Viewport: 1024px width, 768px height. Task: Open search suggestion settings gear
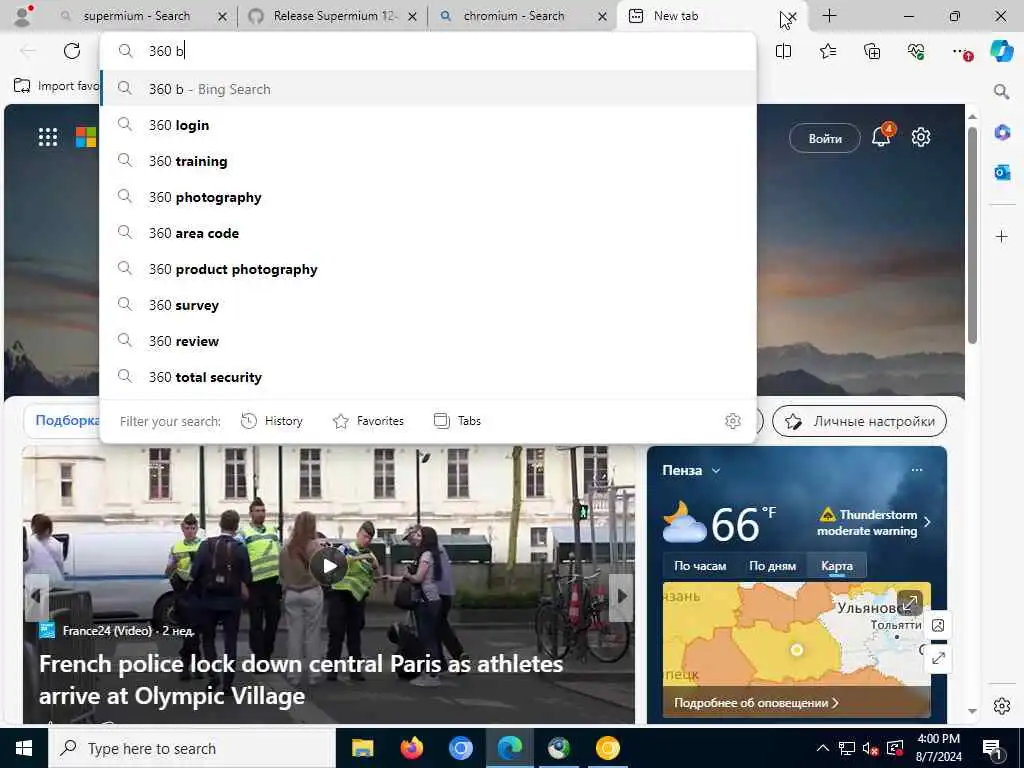733,421
